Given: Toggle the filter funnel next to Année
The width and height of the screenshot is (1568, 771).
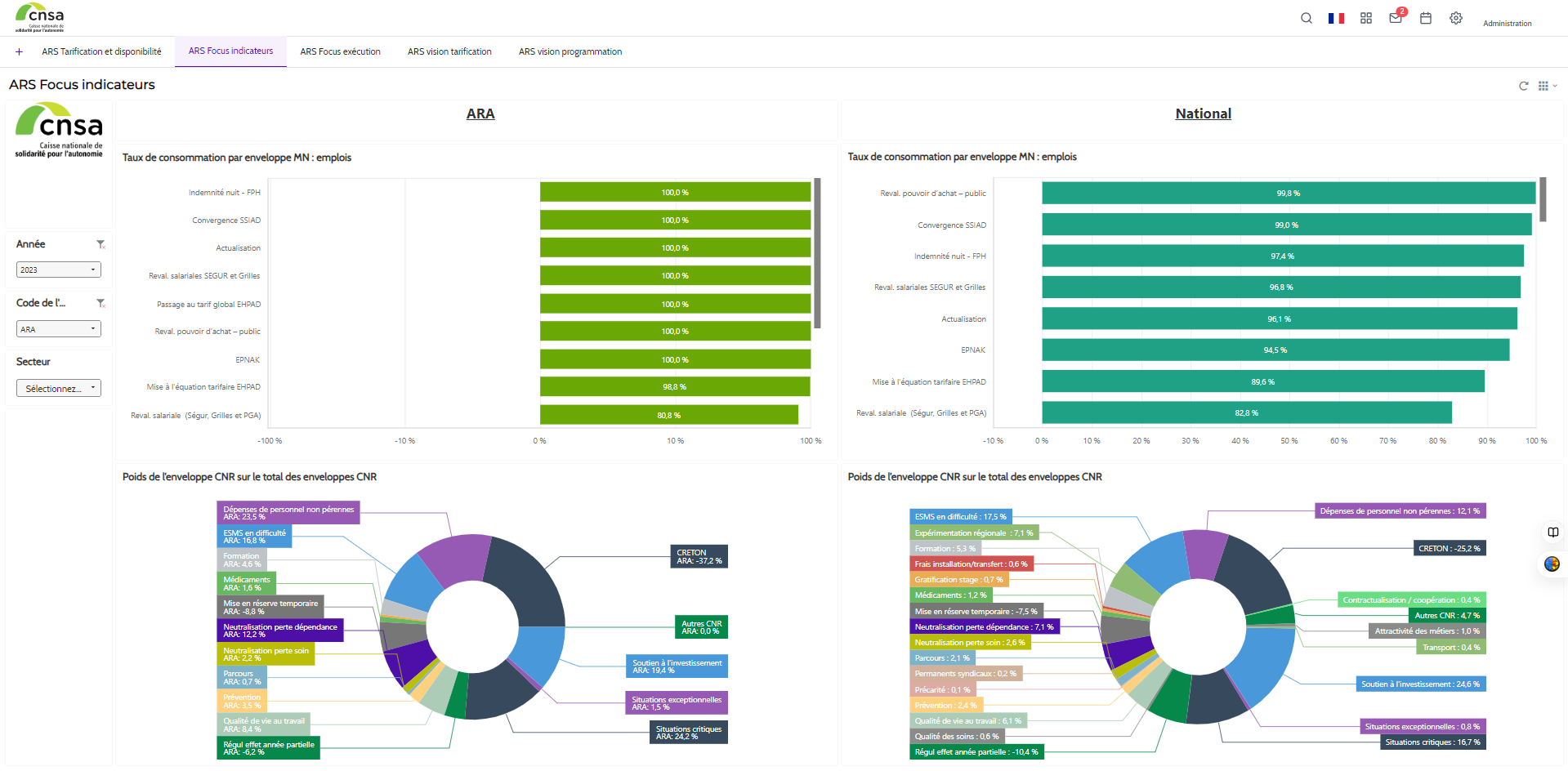Looking at the screenshot, I should click(101, 243).
